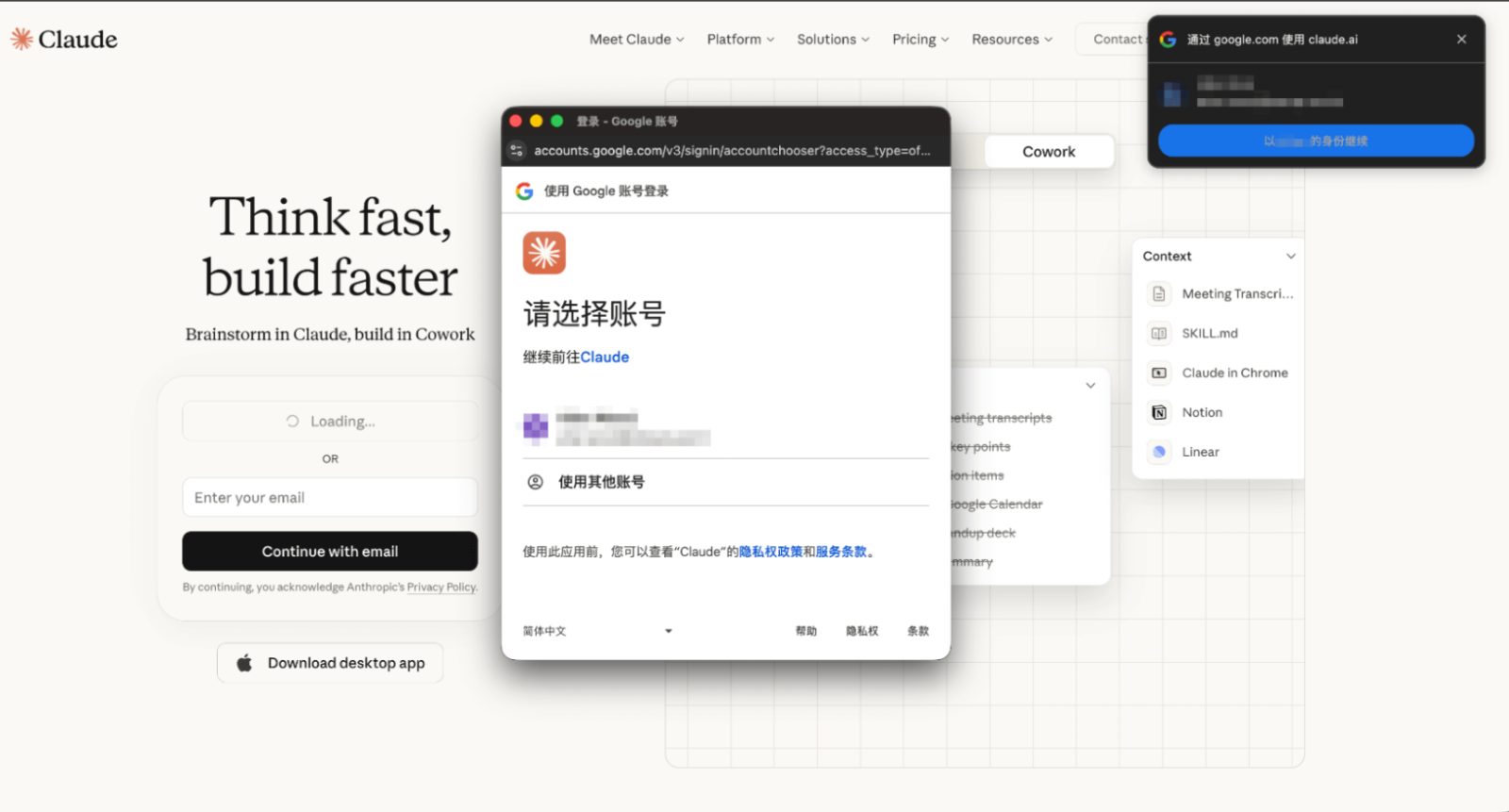Image resolution: width=1509 pixels, height=812 pixels.
Task: Click the Download desktop app button
Action: tap(330, 663)
